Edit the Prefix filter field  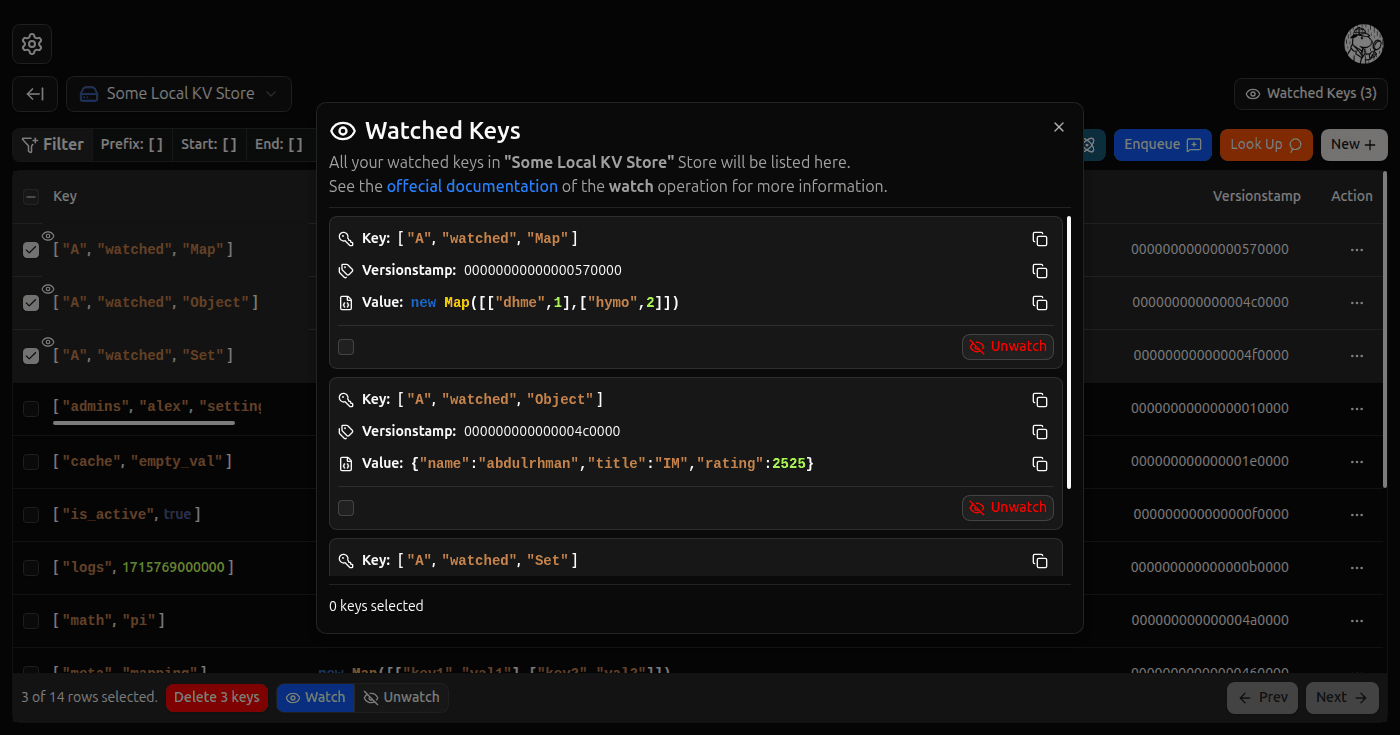(132, 145)
